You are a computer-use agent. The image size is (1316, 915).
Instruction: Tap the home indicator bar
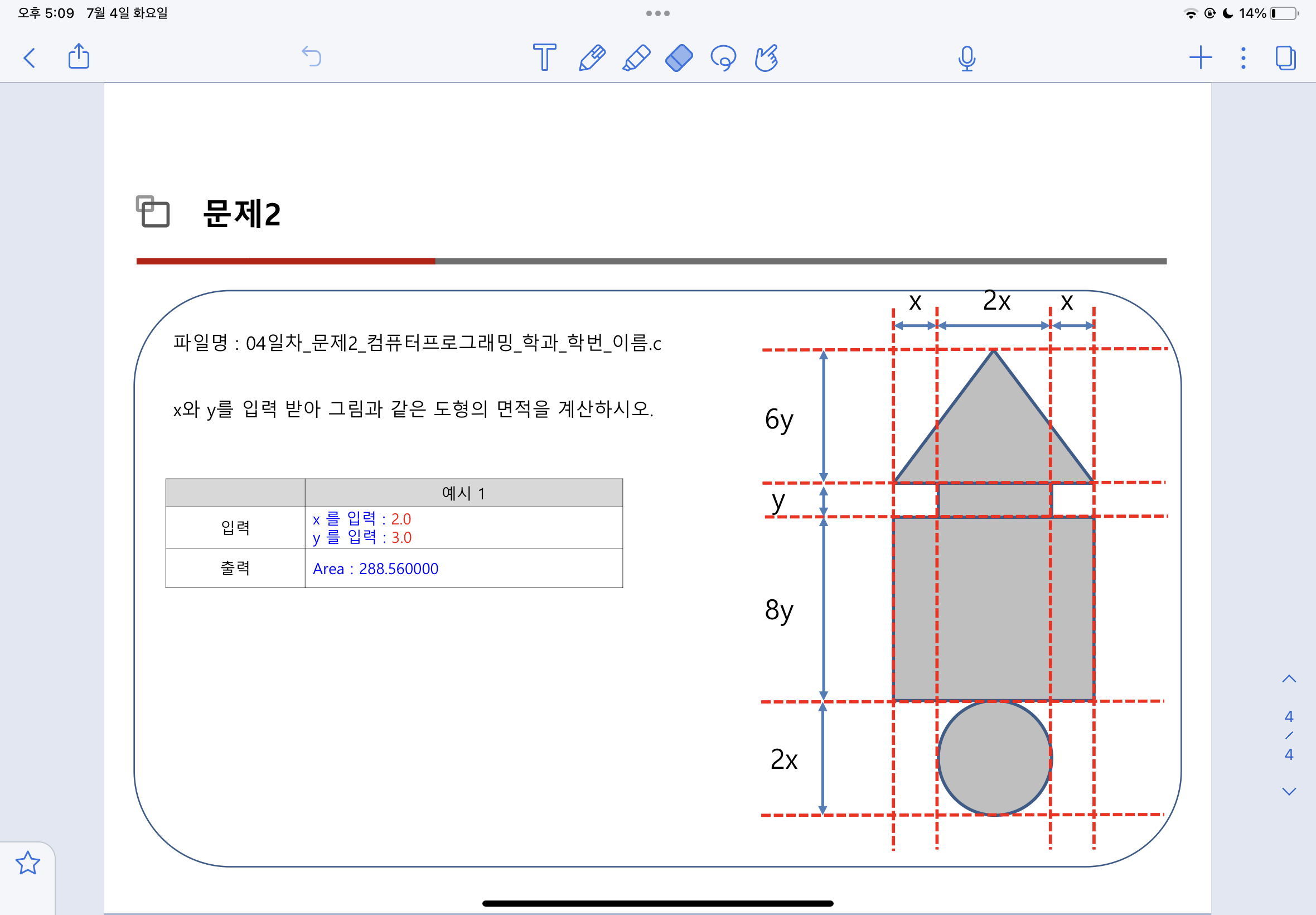pos(657,903)
